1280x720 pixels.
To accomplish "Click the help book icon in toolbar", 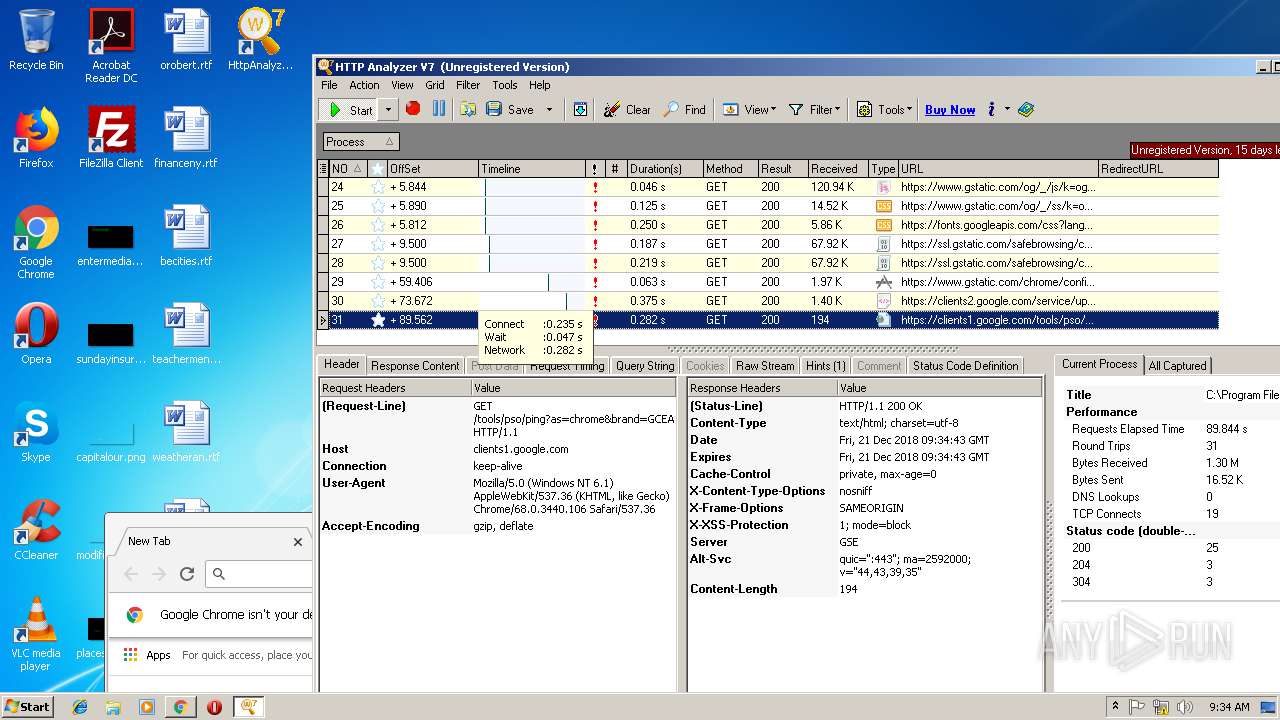I will pyautogui.click(x=1026, y=110).
